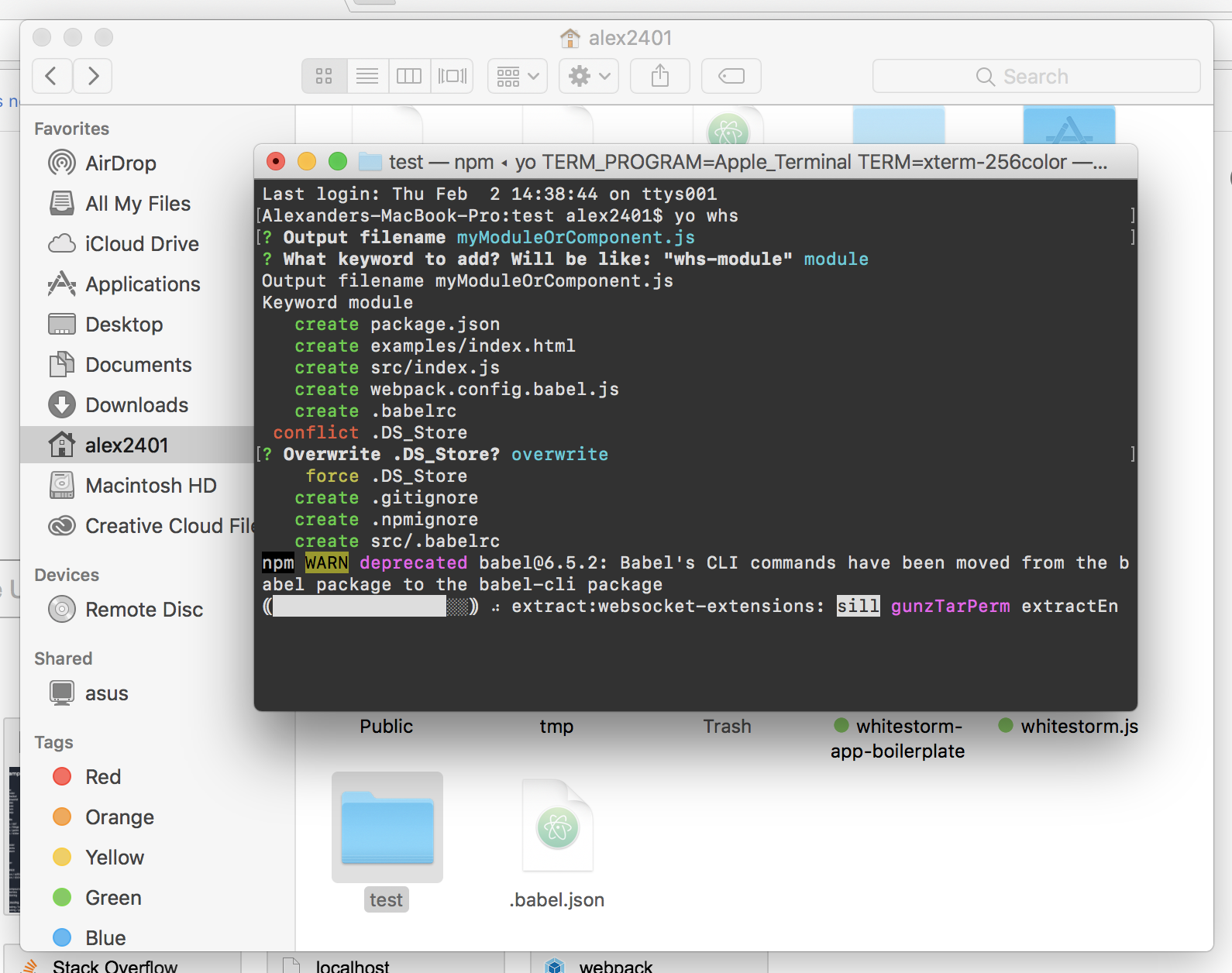Select whitestorm-app-boilerplate folder label
Screen dimensions: 1232x973
coord(898,739)
